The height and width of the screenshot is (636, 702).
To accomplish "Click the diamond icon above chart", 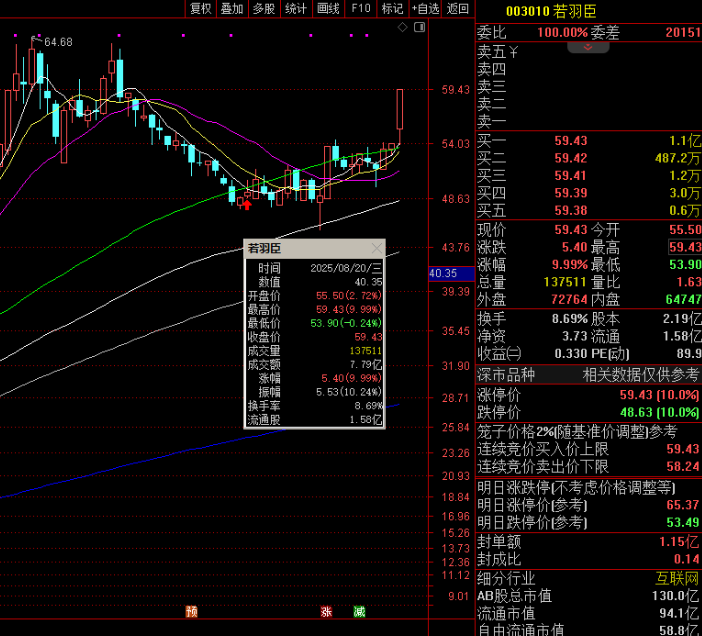I will click(x=402, y=28).
